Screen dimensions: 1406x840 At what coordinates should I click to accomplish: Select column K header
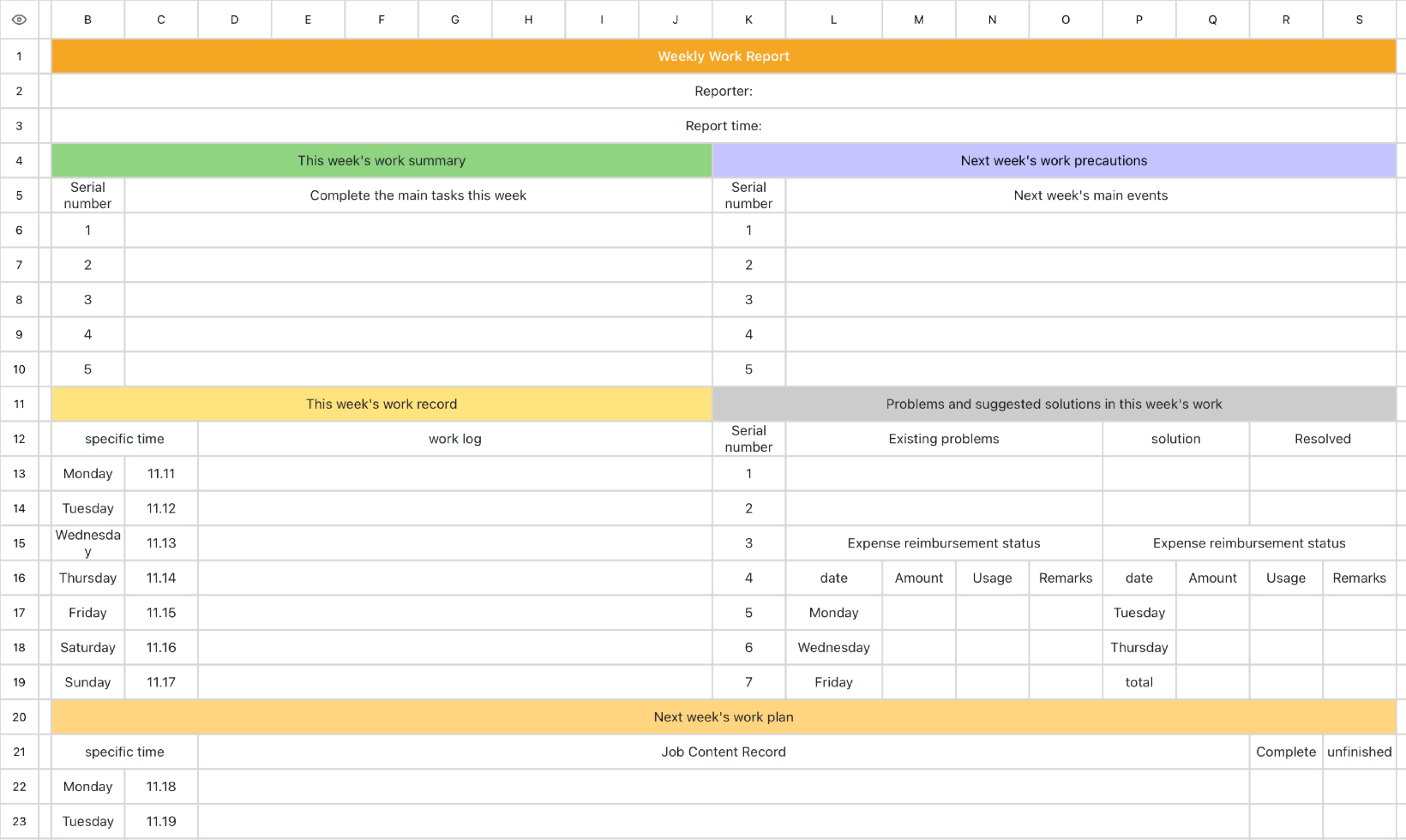click(749, 20)
